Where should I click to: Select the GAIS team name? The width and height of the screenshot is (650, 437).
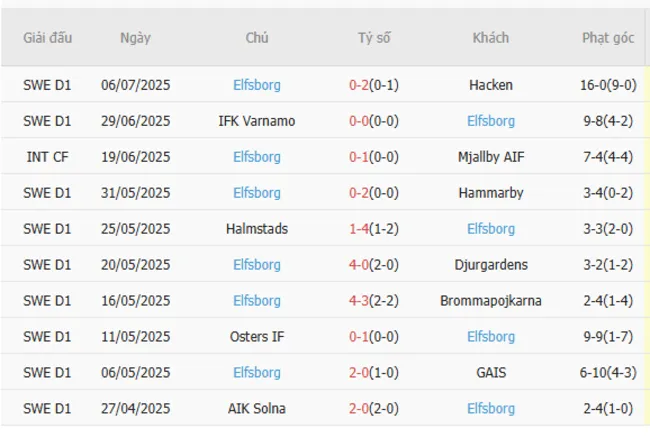490,373
